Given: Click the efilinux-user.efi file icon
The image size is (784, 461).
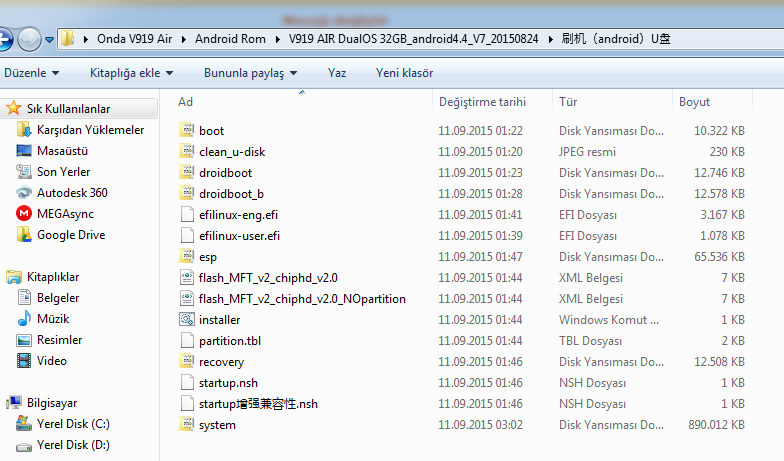Looking at the screenshot, I should click(186, 236).
